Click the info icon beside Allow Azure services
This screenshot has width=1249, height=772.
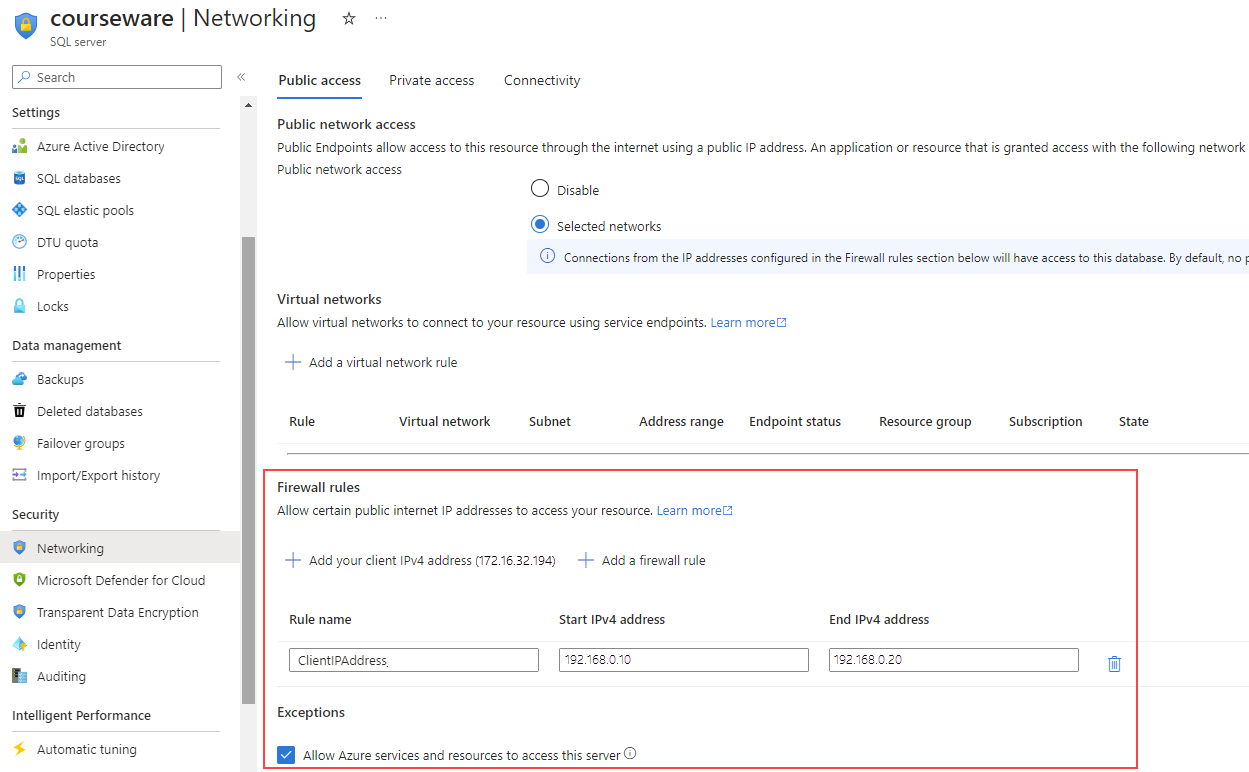click(x=630, y=754)
